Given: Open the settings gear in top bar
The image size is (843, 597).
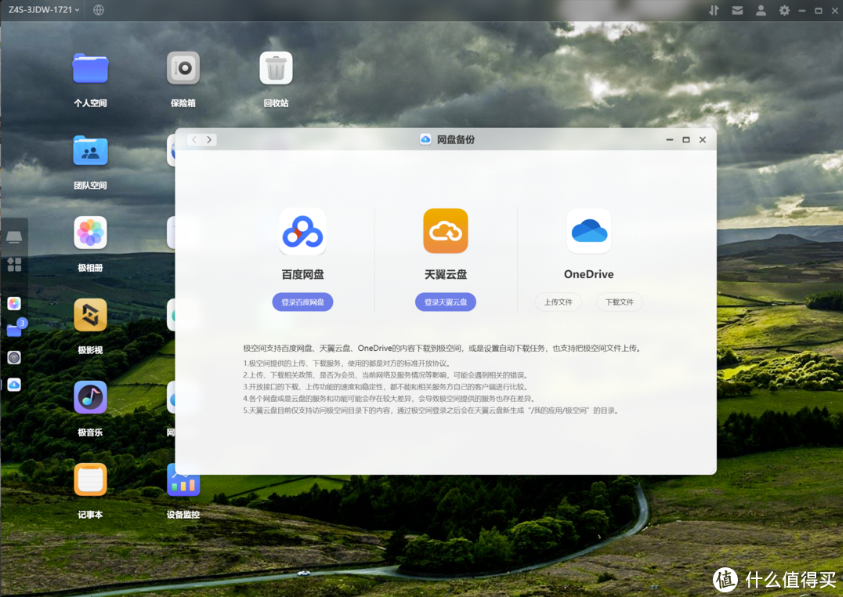Looking at the screenshot, I should (784, 10).
